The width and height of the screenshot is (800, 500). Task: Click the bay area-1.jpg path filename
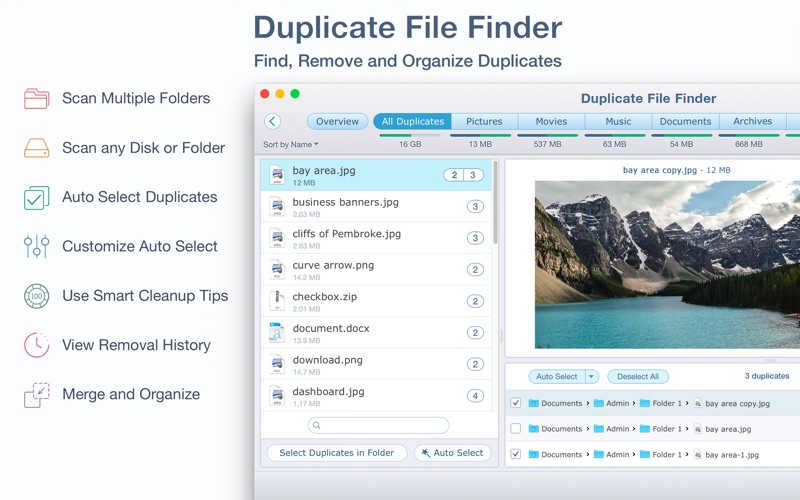pyautogui.click(x=732, y=455)
